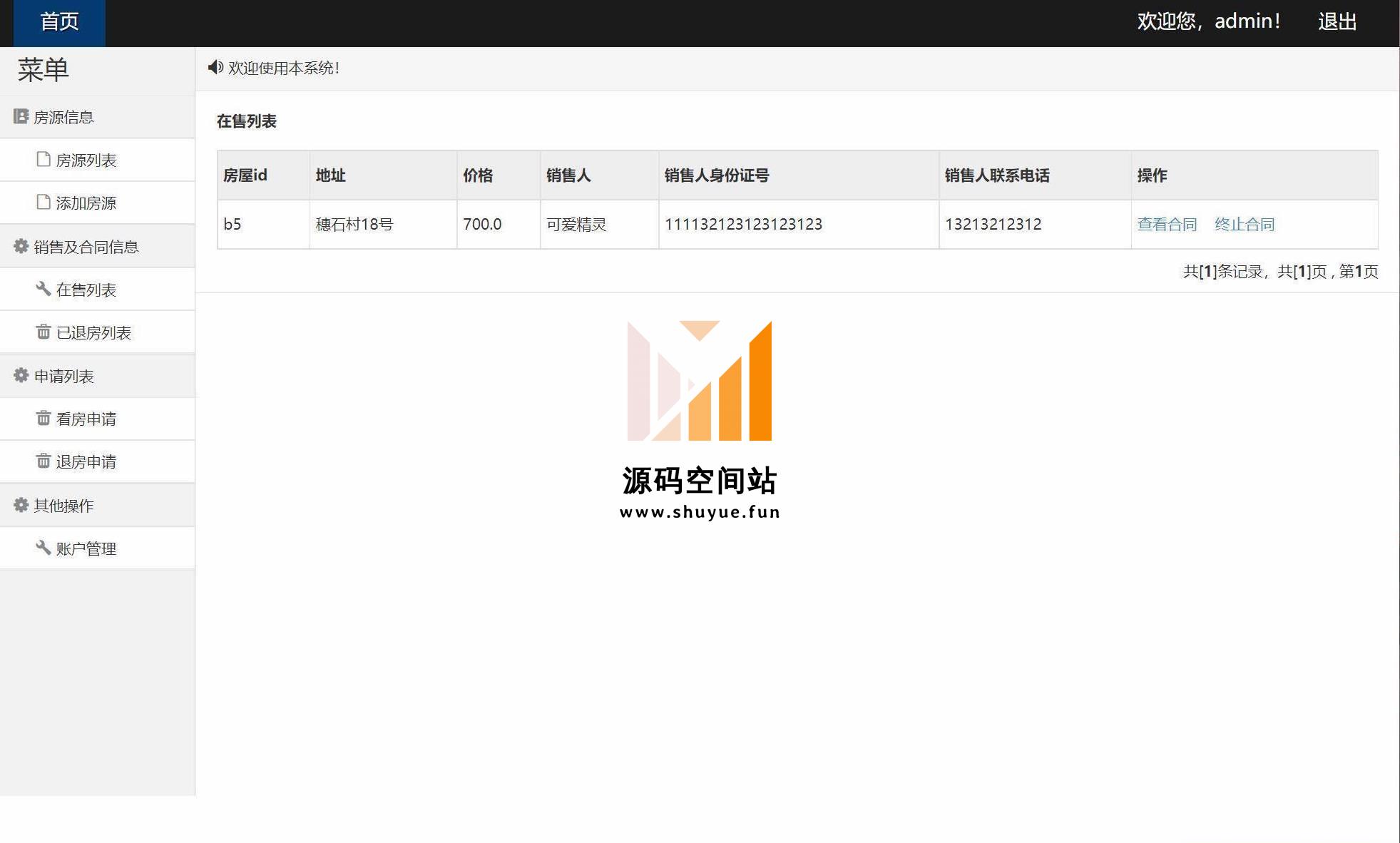The image size is (1400, 843).
Task: Click the document icon beside 添加房源
Action: pos(44,202)
